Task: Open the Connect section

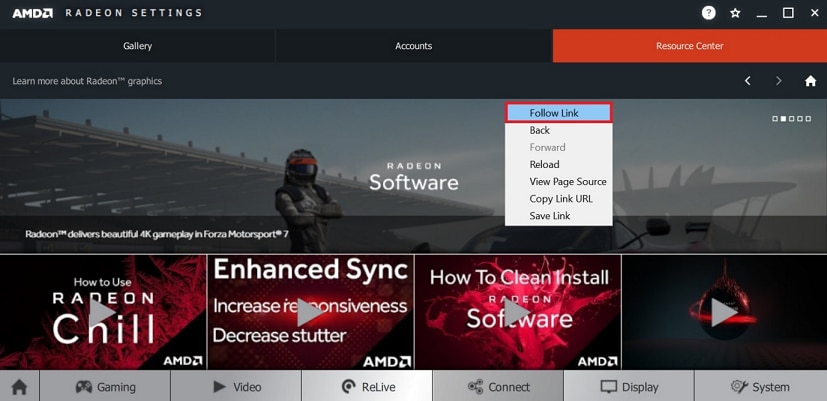Action: point(498,387)
